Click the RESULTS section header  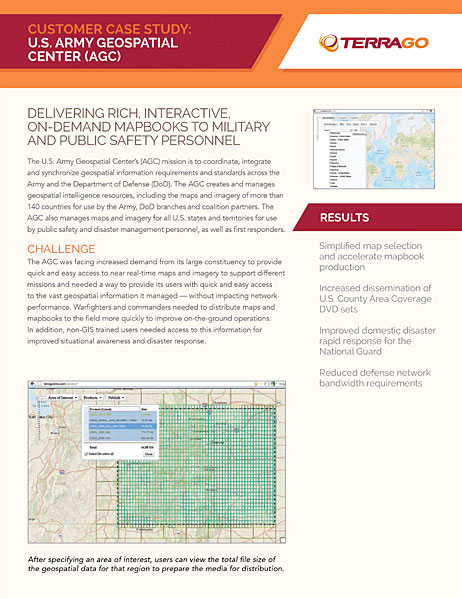click(x=344, y=217)
